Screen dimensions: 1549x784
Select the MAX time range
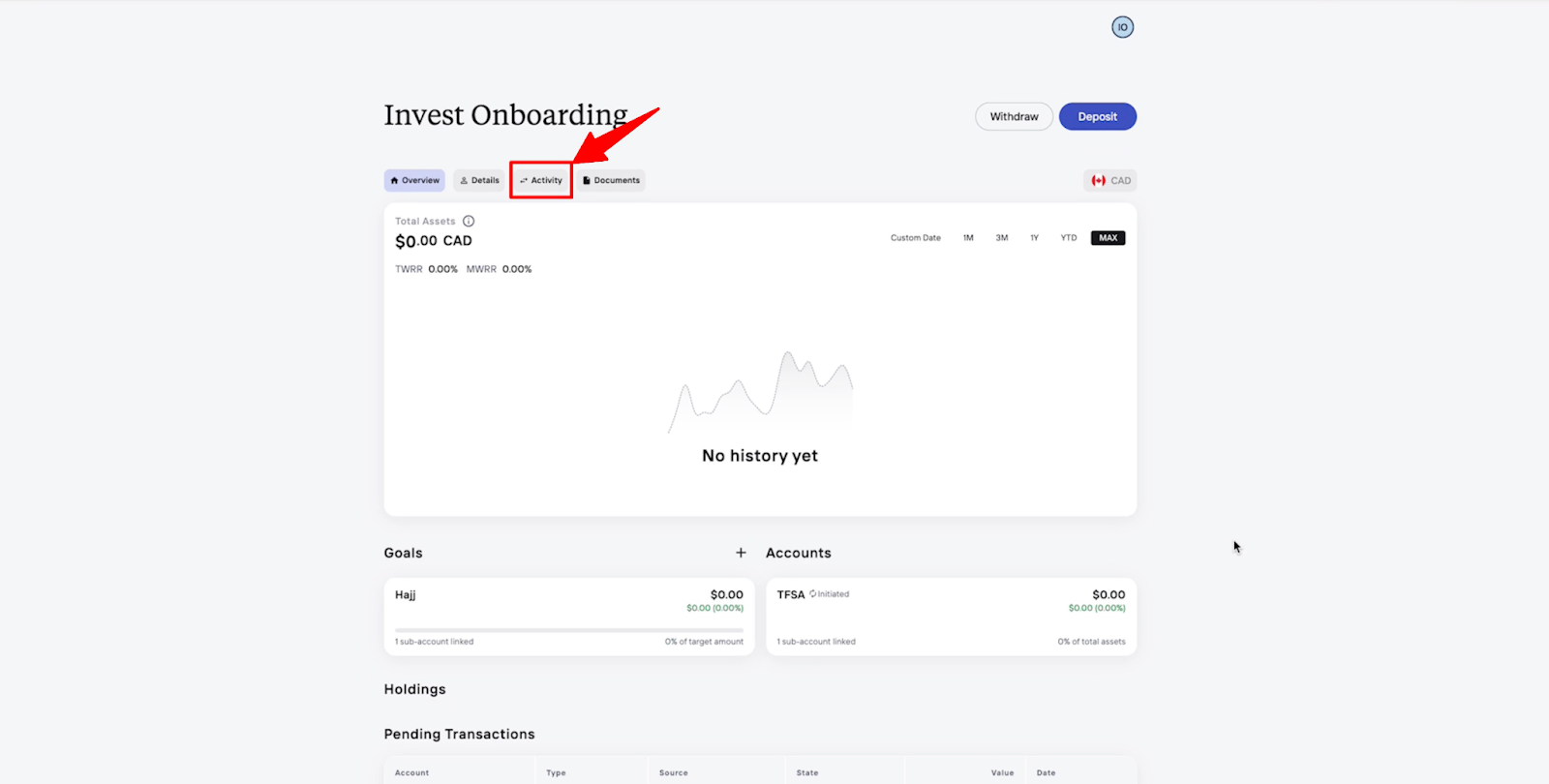pyautogui.click(x=1108, y=238)
